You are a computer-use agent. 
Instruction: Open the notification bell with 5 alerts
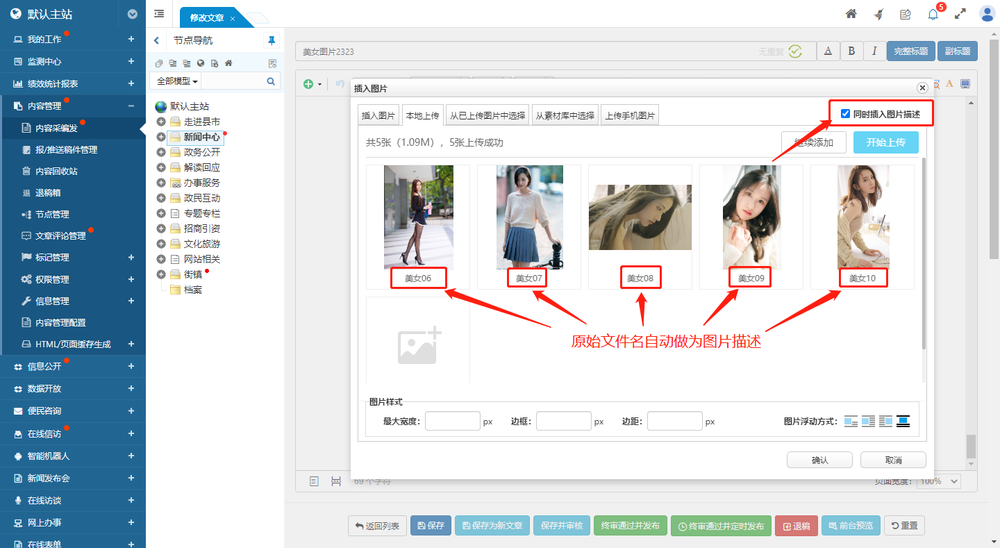933,14
